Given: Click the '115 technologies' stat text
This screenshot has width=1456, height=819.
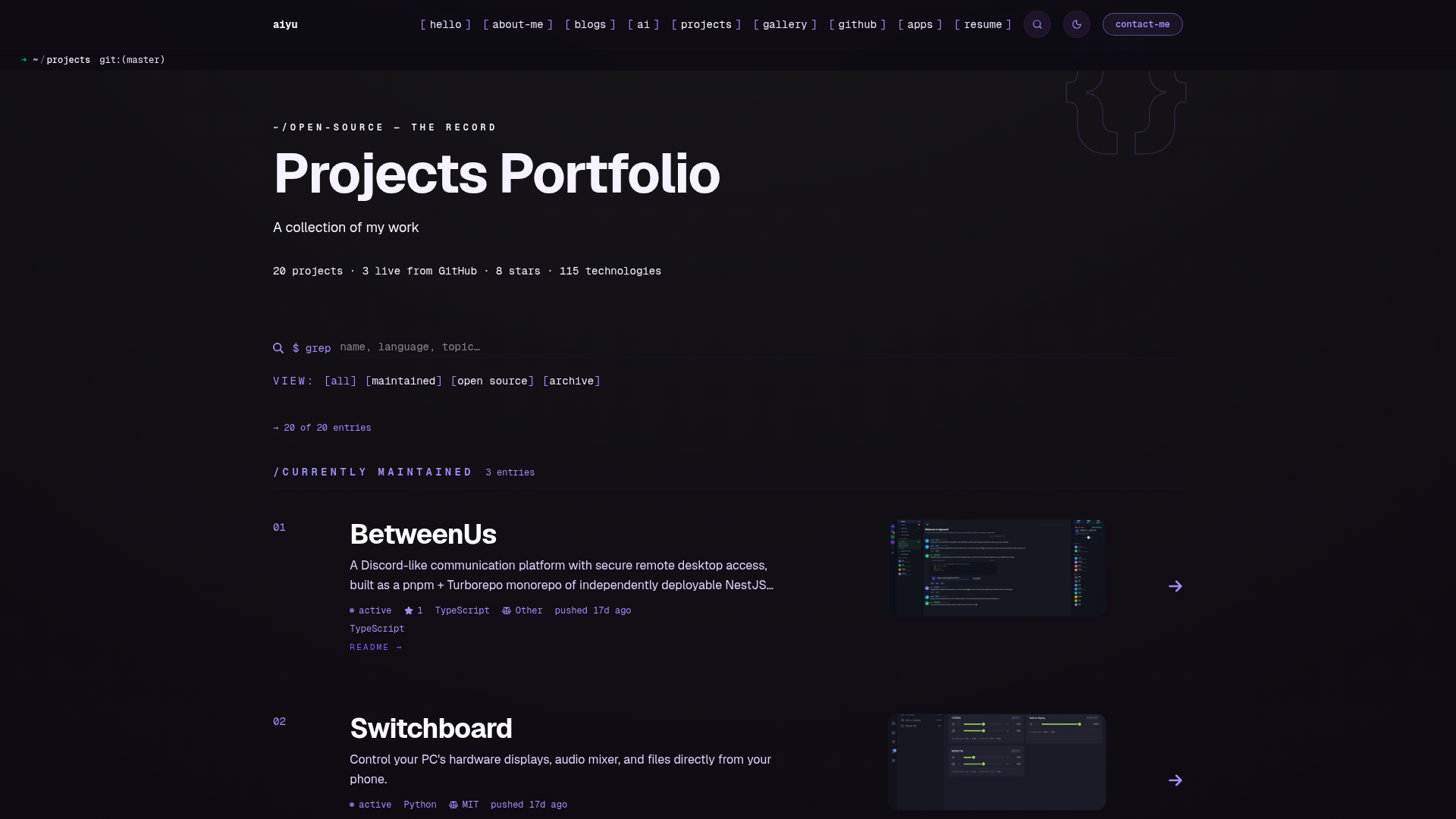Looking at the screenshot, I should [610, 271].
